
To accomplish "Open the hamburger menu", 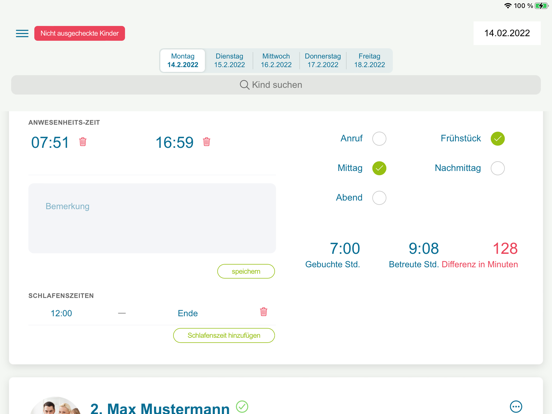I will point(22,33).
